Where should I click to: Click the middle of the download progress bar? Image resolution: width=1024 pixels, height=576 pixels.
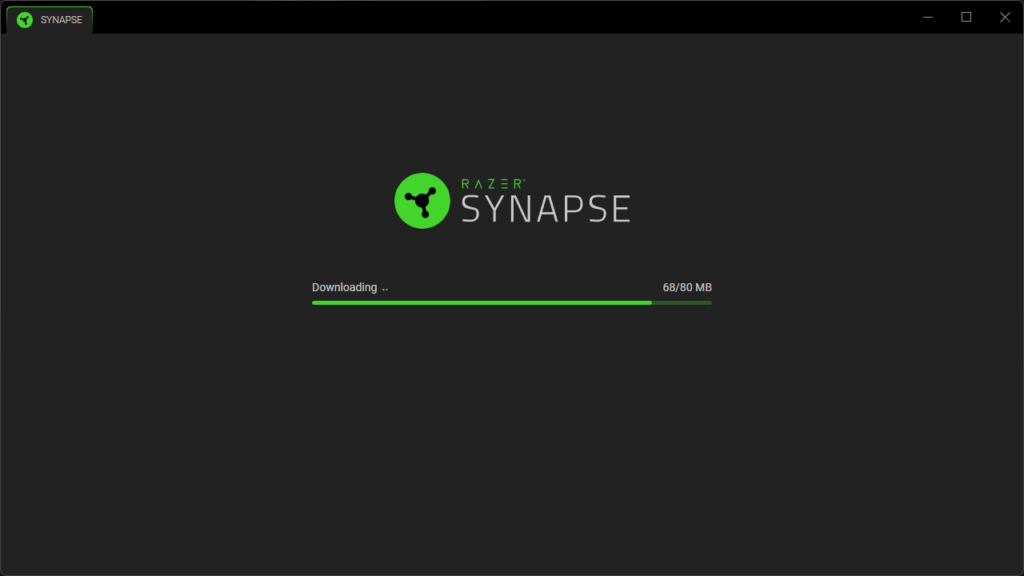(512, 303)
